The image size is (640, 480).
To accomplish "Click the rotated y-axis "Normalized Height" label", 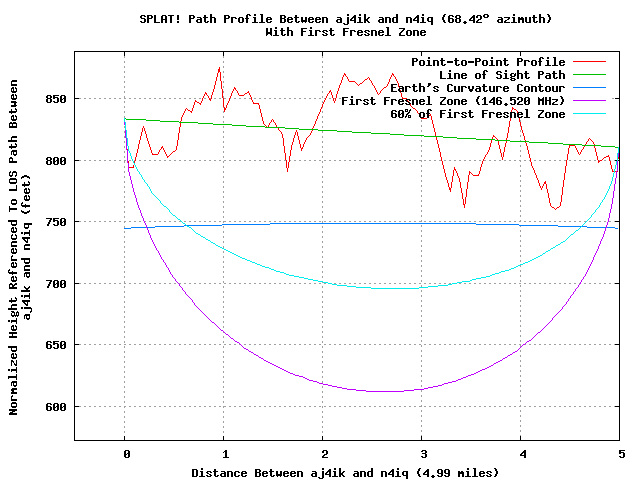I will pos(19,263).
